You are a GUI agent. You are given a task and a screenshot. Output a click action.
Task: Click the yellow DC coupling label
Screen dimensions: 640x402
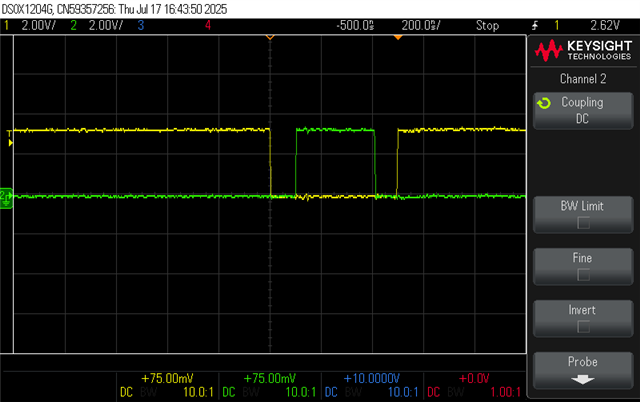127,392
